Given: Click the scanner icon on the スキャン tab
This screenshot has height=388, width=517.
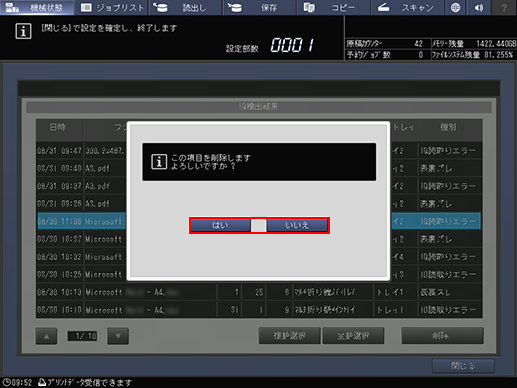Looking at the screenshot, I should 383,7.
